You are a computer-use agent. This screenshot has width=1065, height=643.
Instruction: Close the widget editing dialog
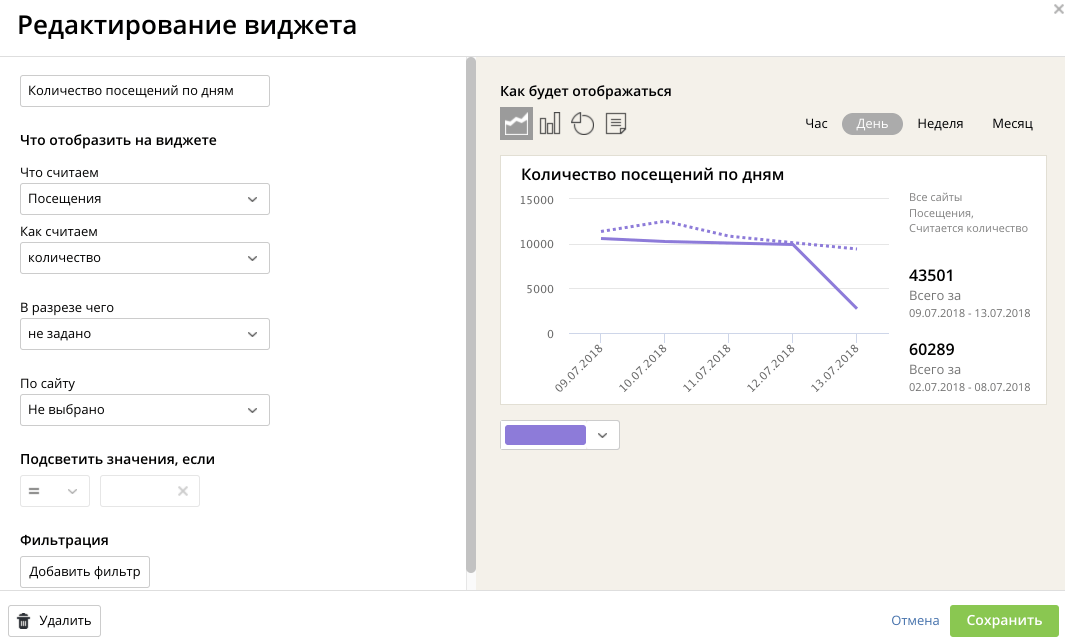(x=1058, y=9)
